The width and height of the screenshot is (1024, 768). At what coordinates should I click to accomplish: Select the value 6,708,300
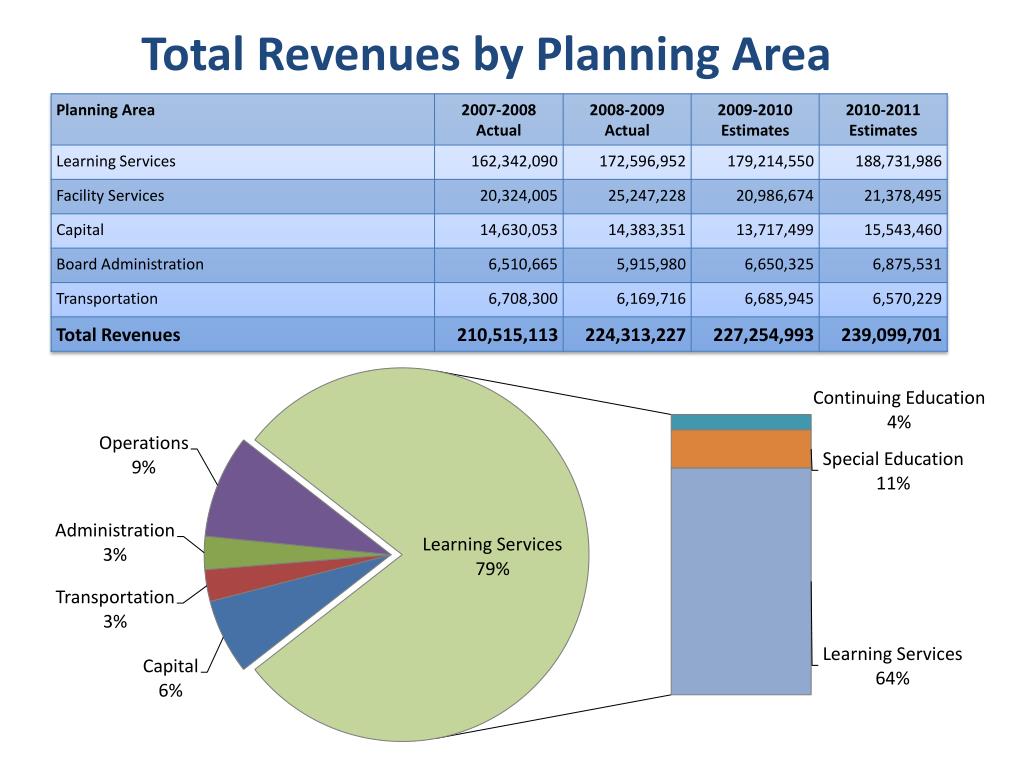click(x=523, y=299)
